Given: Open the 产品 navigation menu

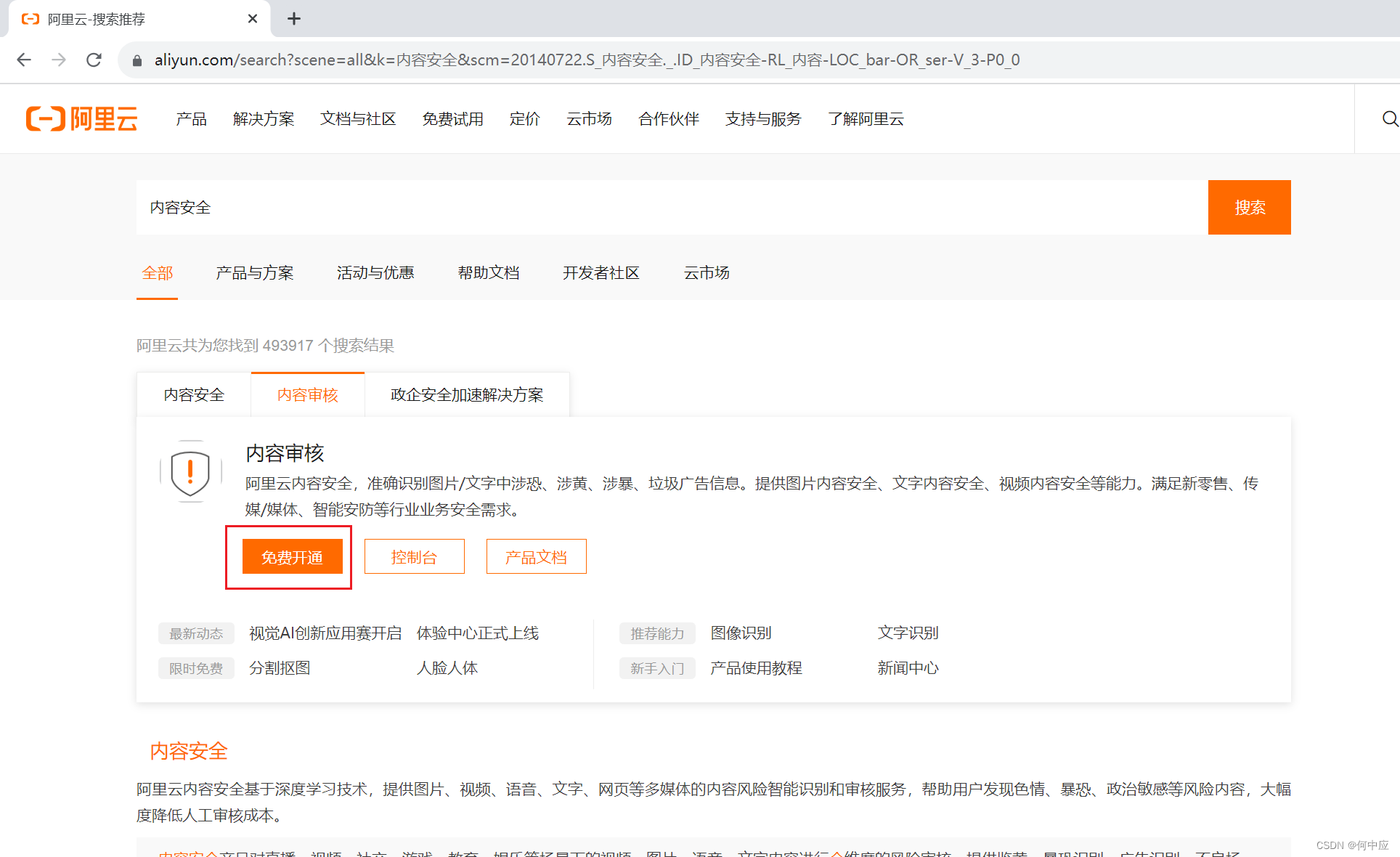Looking at the screenshot, I should click(191, 119).
